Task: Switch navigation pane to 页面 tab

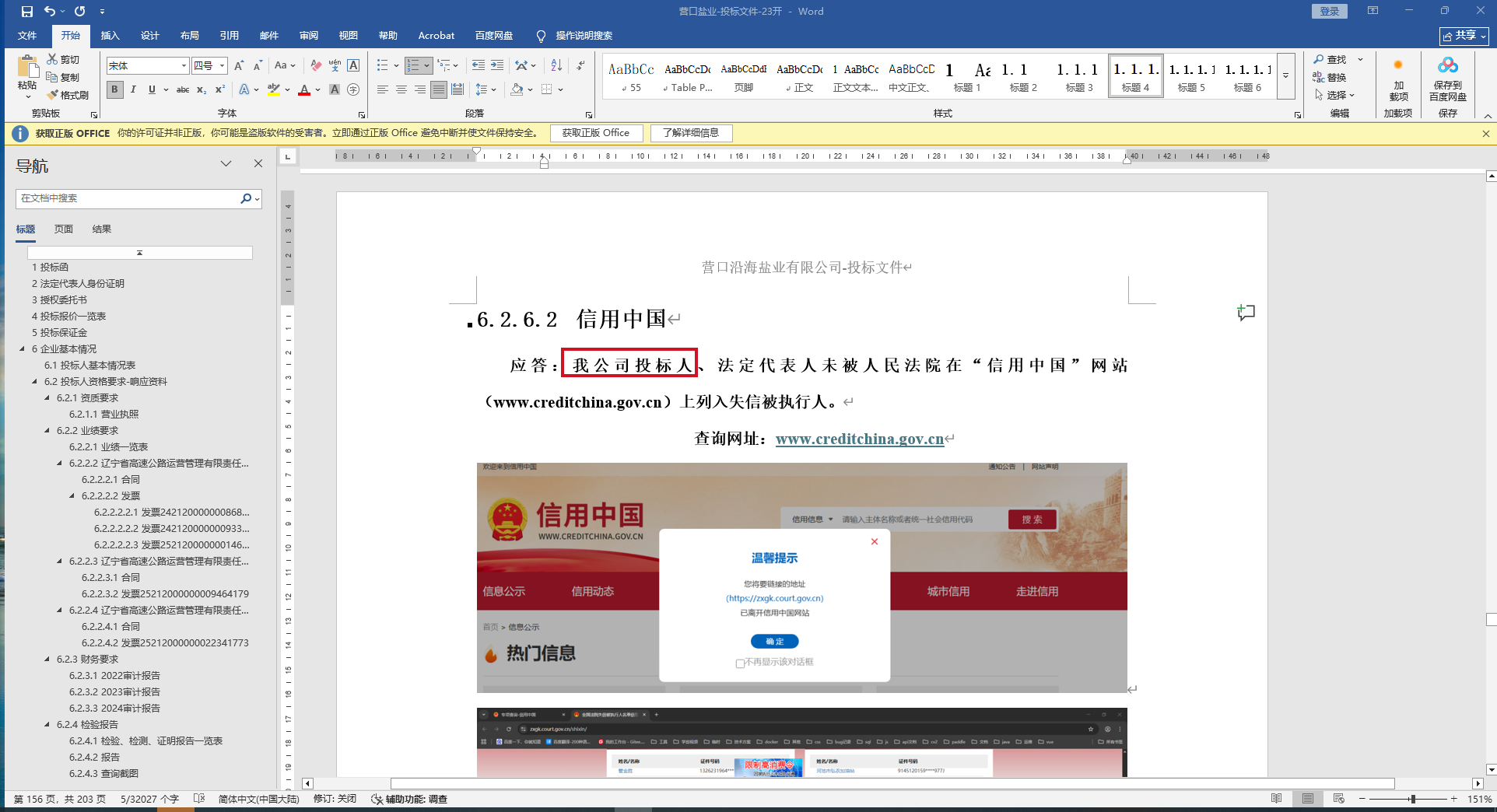Action: click(64, 229)
